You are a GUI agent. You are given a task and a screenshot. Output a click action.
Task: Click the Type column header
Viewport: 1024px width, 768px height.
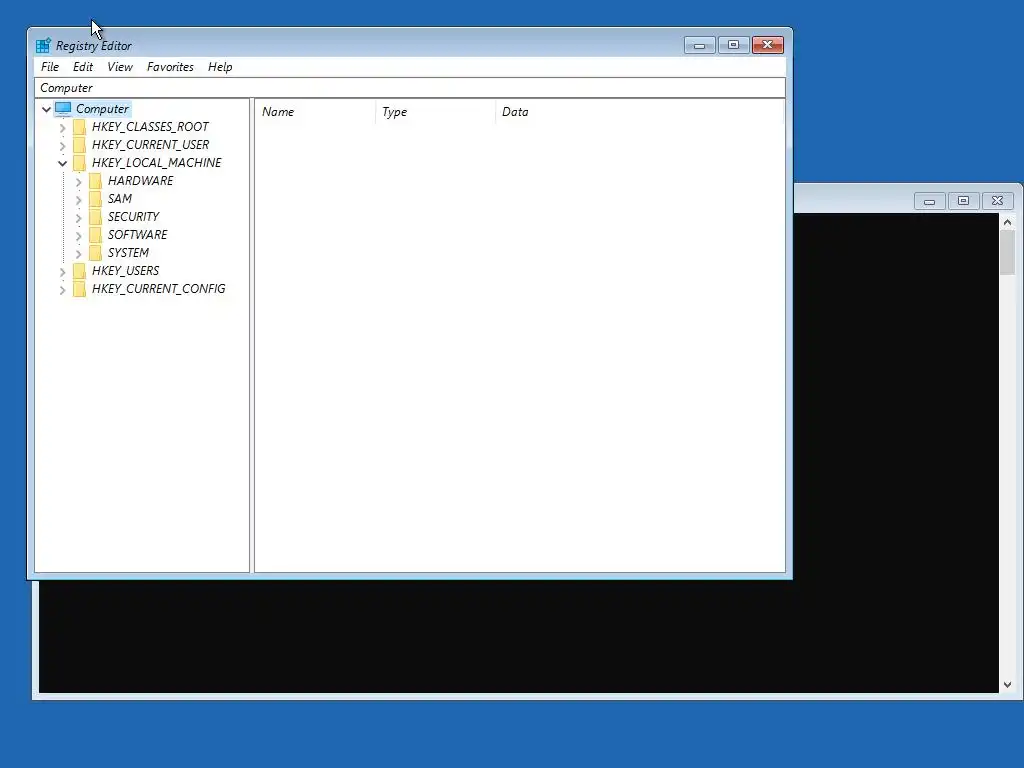(x=435, y=112)
